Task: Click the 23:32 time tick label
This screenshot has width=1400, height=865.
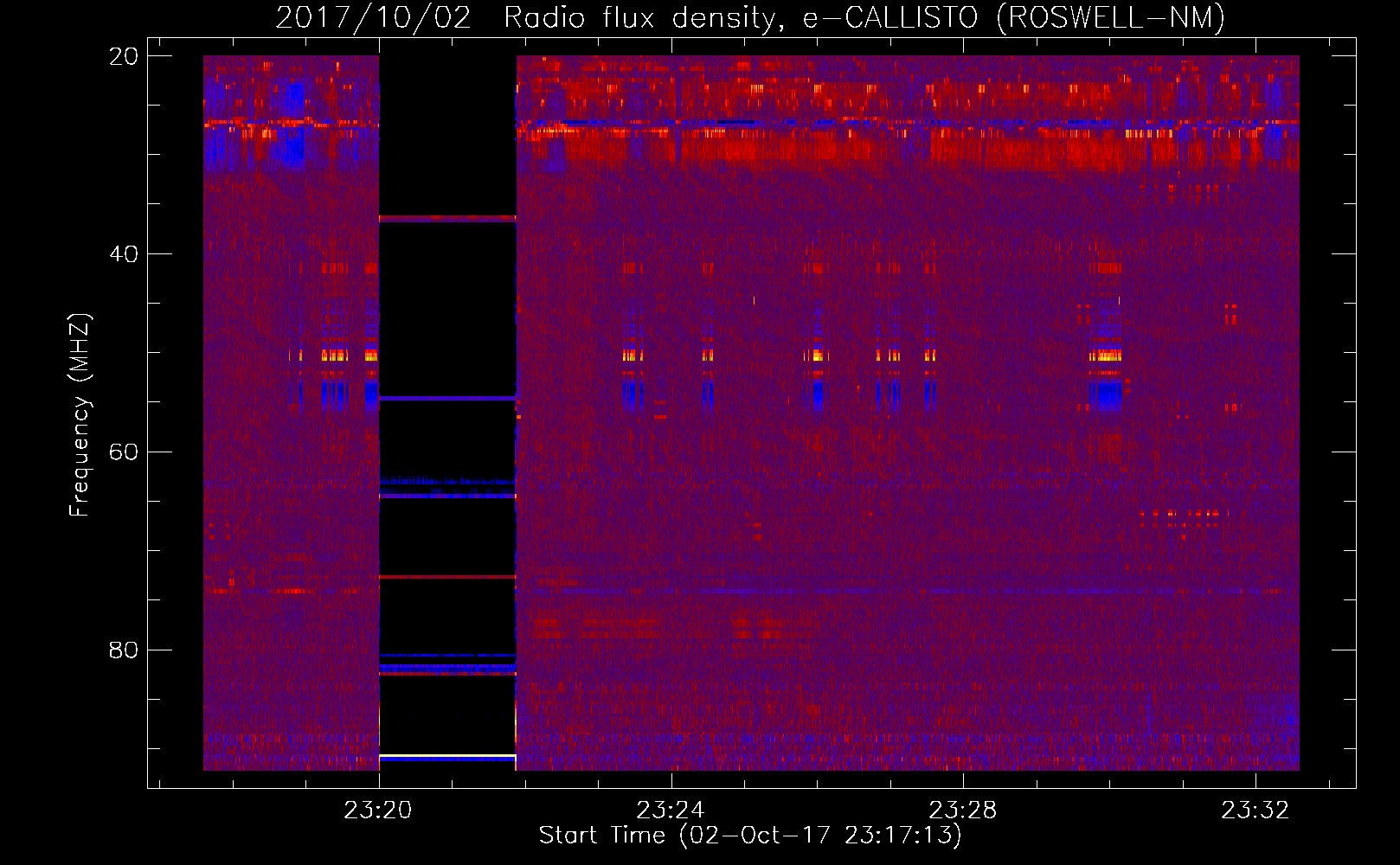Action: (1256, 811)
